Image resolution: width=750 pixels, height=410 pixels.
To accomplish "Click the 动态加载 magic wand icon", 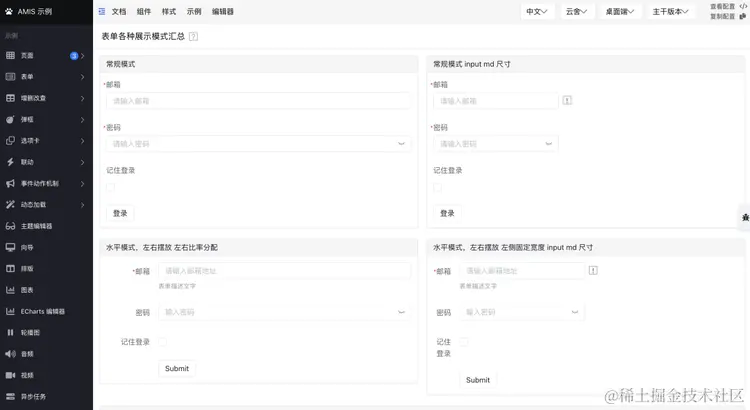I will coord(11,205).
